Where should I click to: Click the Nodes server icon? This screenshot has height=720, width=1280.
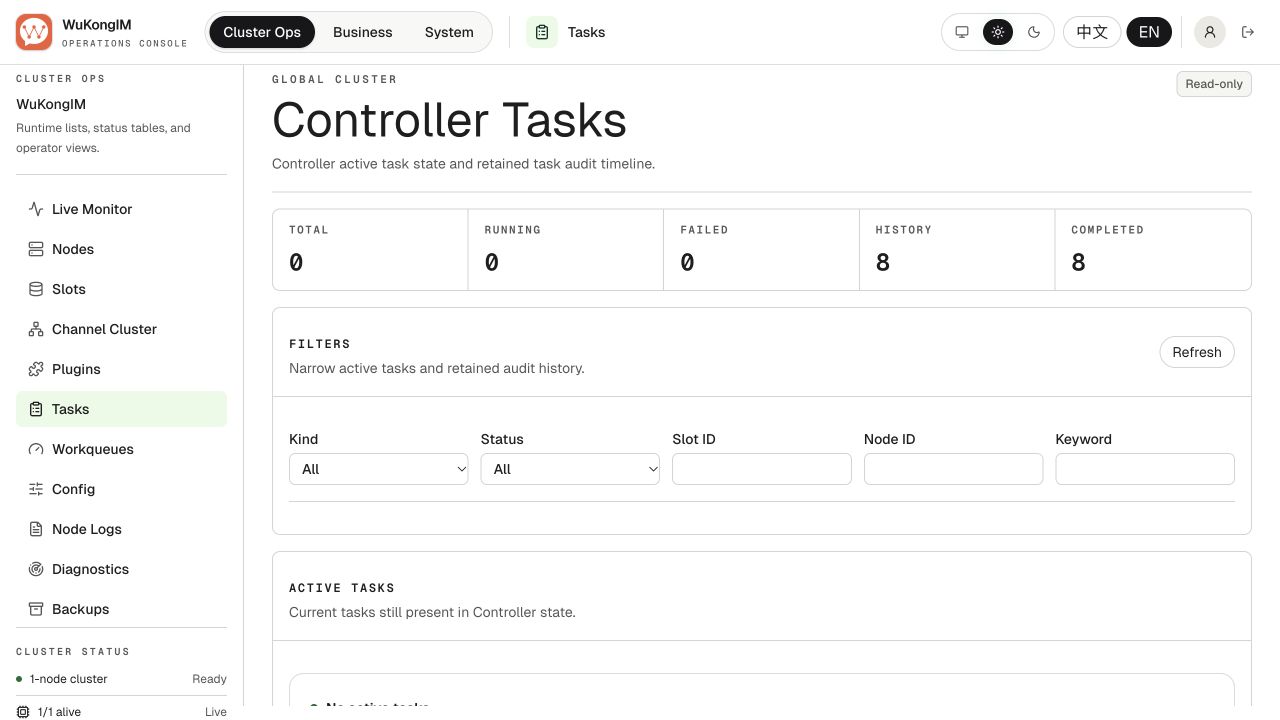point(36,249)
